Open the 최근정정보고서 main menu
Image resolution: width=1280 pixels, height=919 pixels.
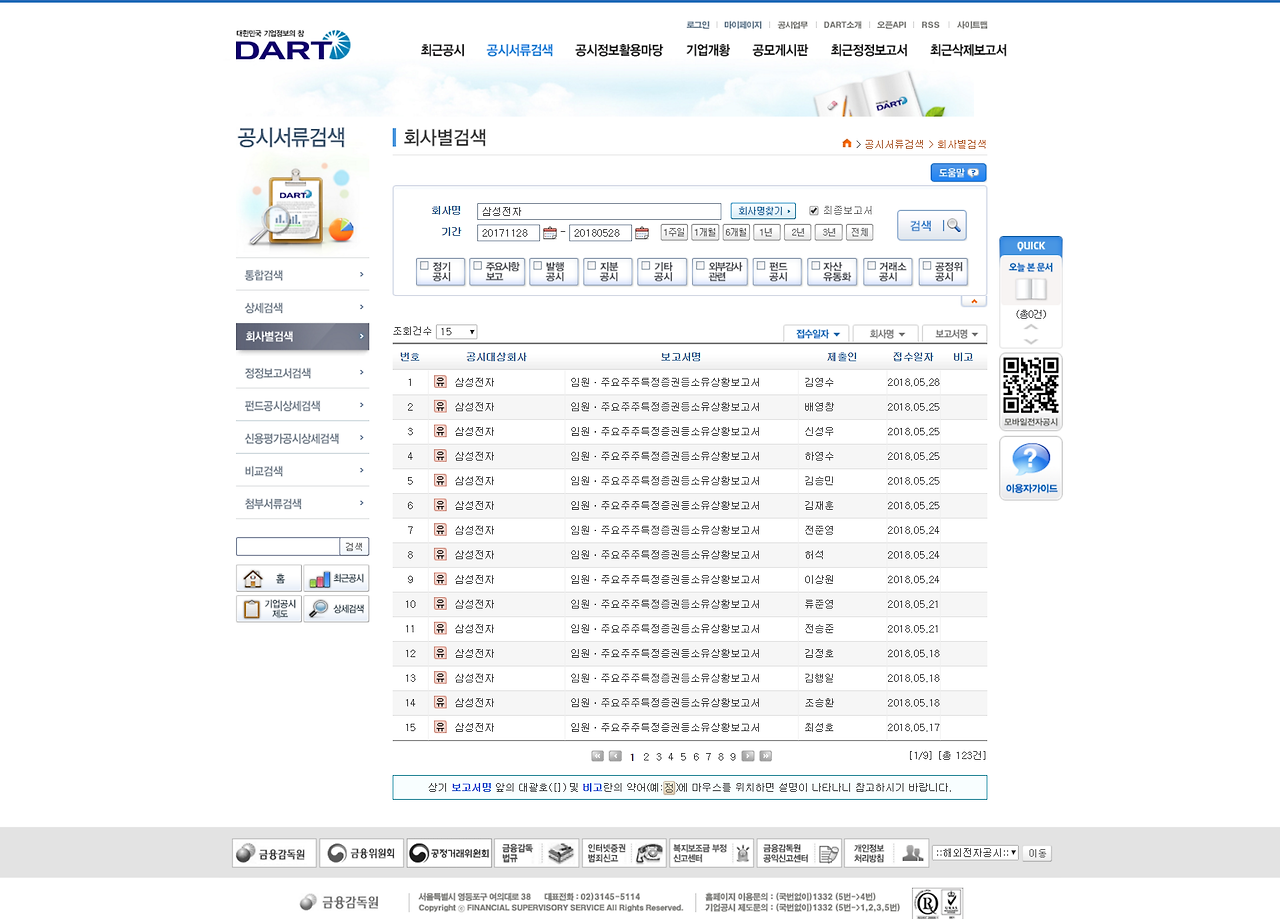[x=869, y=50]
